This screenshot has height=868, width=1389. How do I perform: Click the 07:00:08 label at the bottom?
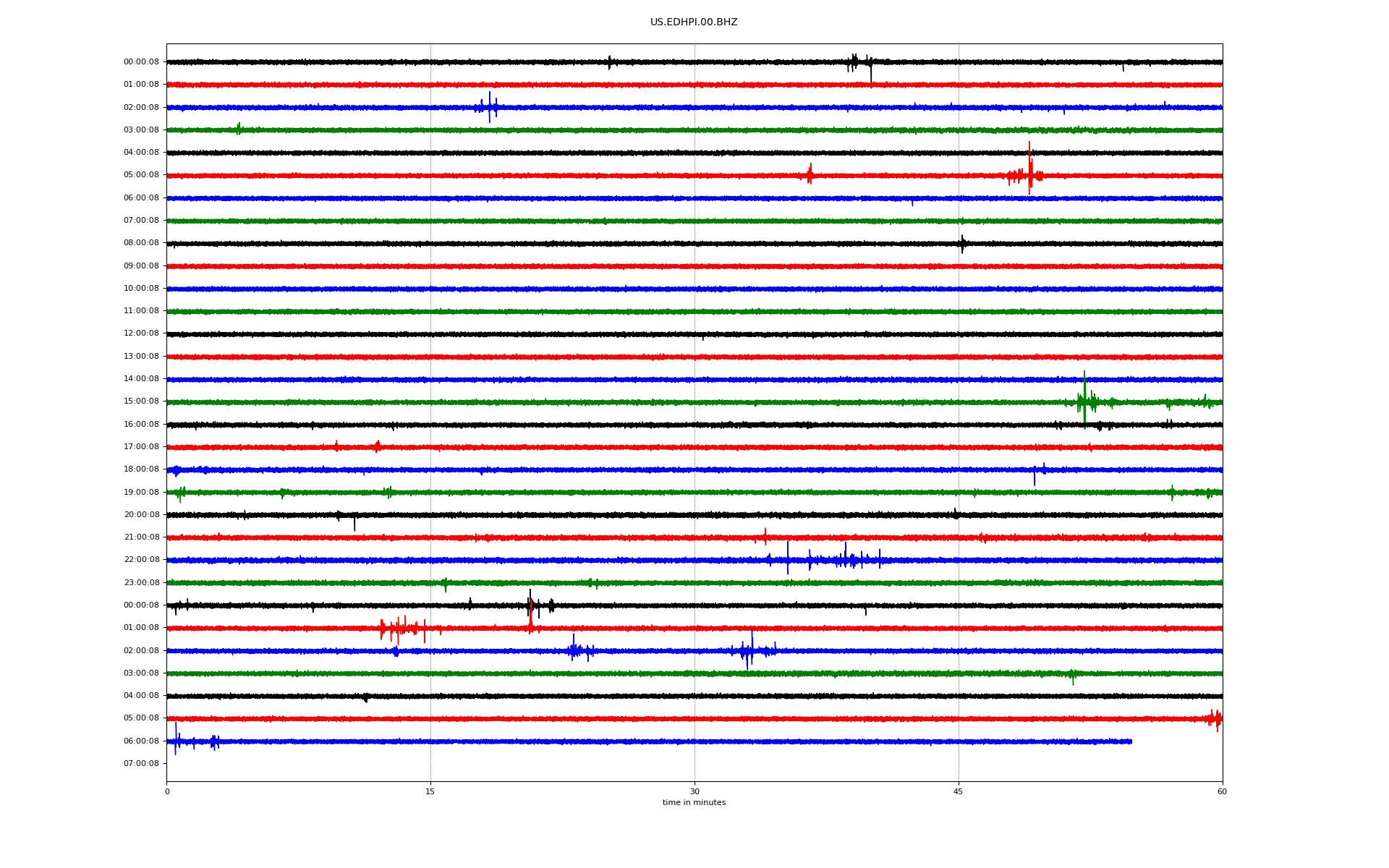tap(141, 764)
